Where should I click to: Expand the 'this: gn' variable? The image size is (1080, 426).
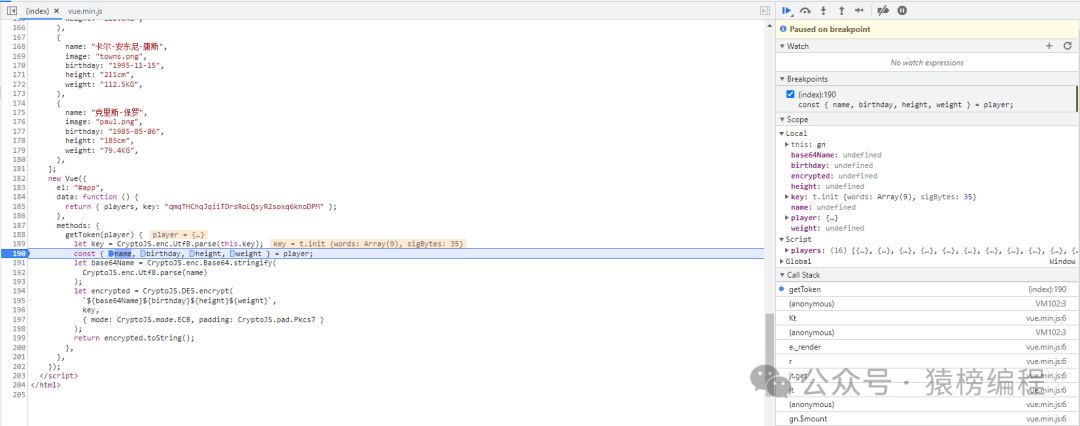coord(787,145)
